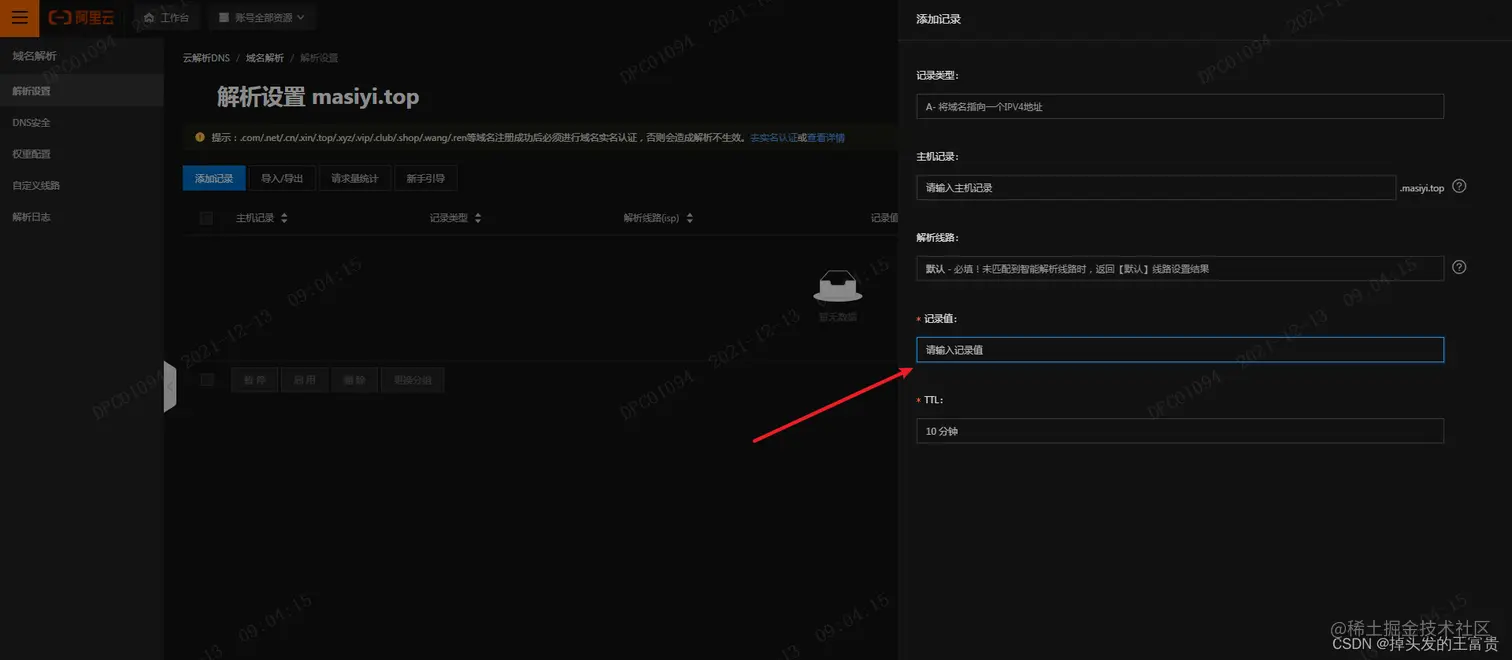The height and width of the screenshot is (660, 1512).
Task: Click the help icon next to 解析线路 field
Action: pyautogui.click(x=1458, y=267)
